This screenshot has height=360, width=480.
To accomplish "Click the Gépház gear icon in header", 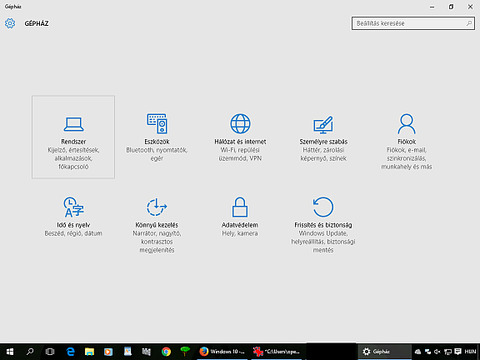I will pos(10,23).
